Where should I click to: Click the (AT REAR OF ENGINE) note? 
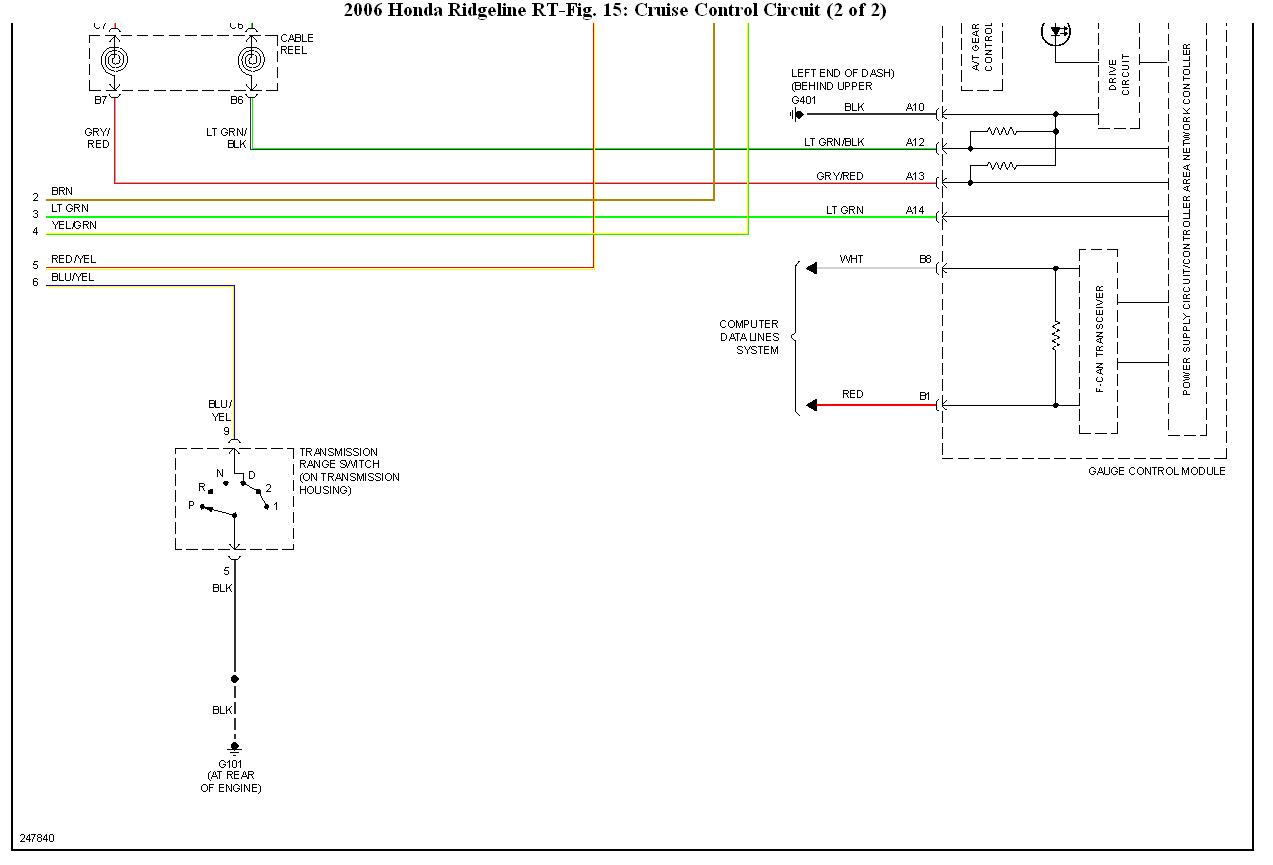click(231, 782)
